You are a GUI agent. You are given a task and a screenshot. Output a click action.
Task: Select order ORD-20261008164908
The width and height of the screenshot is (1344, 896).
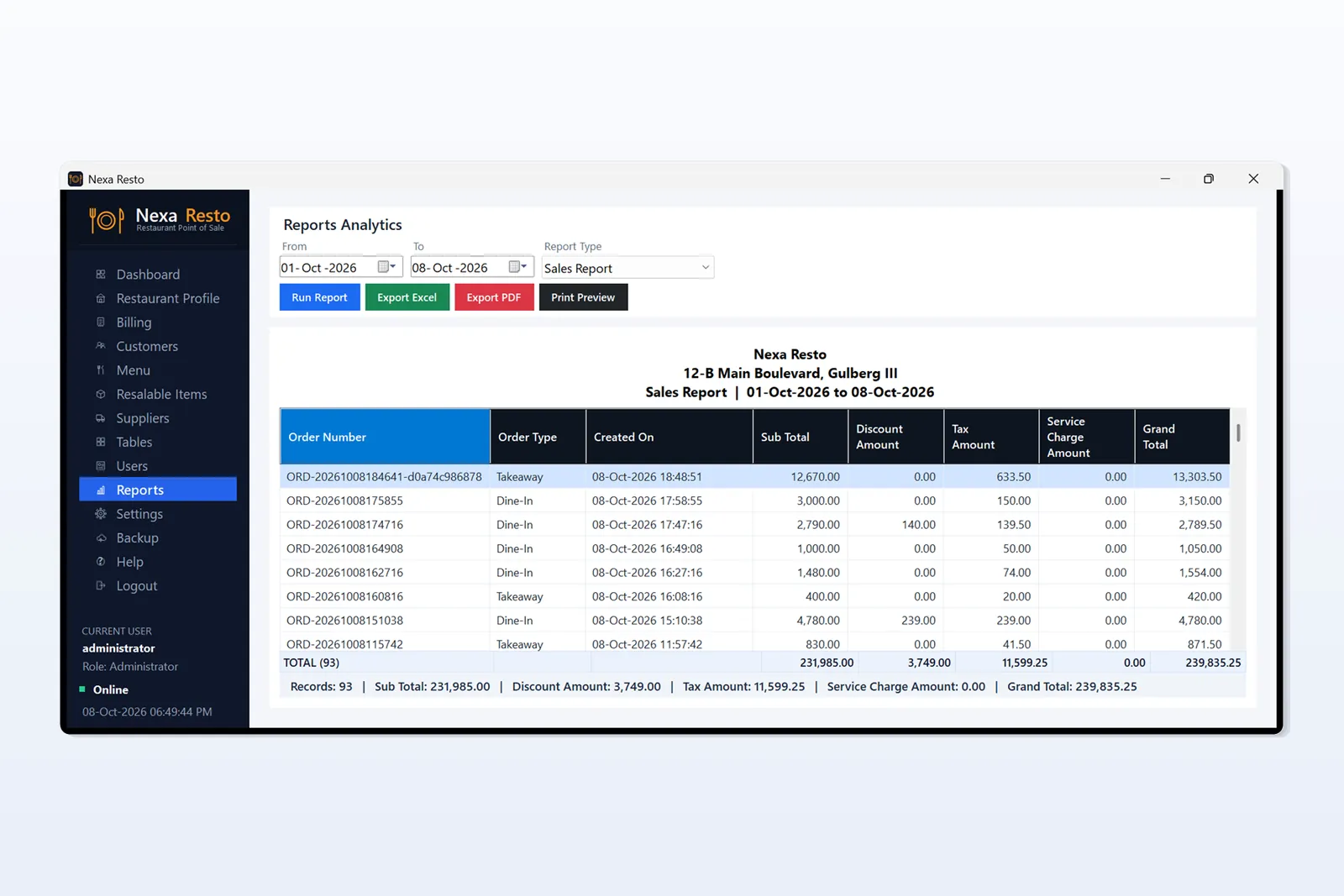(x=754, y=548)
